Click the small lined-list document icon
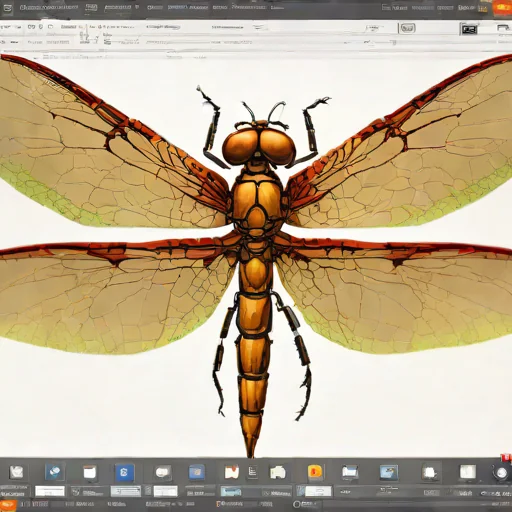This screenshot has height=512, width=512. [x=253, y=471]
